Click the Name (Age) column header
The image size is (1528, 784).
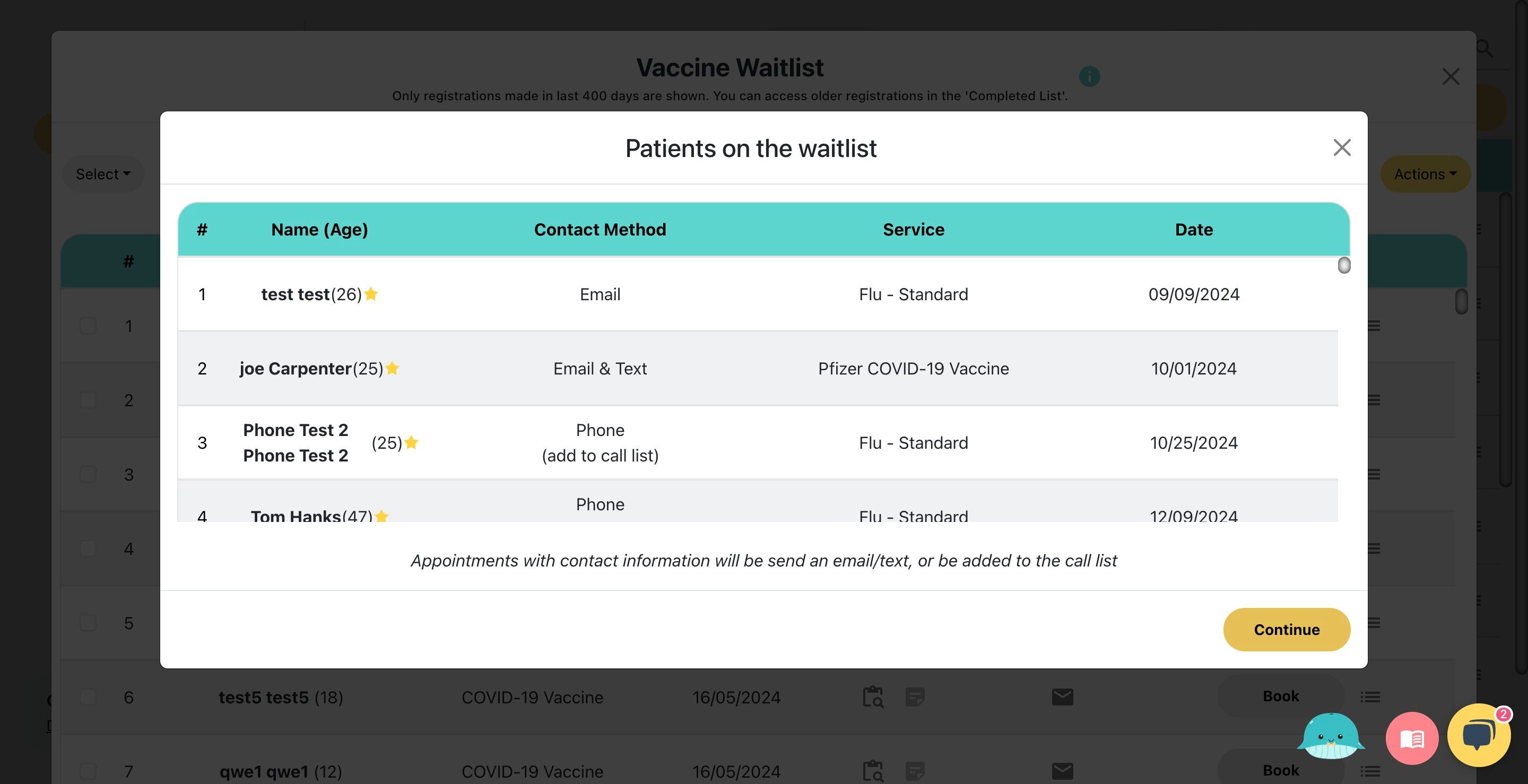coord(319,230)
